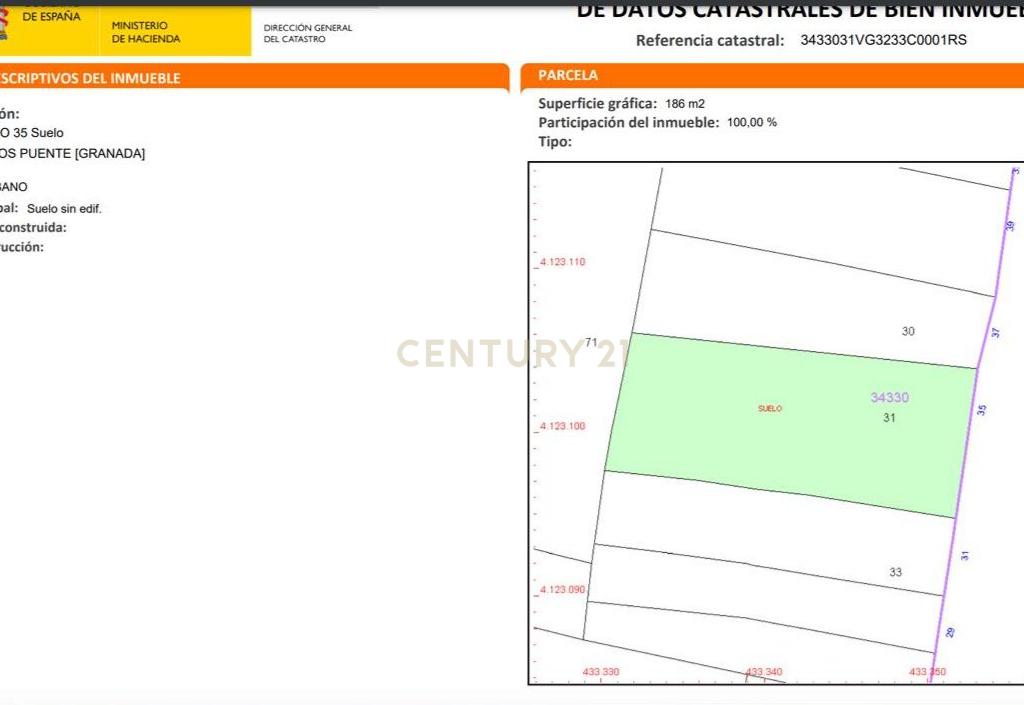The width and height of the screenshot is (1024, 705).
Task: Click the 'DESCRIPTIVOS DEL INMUEBLE' orange header
Action: 90,78
